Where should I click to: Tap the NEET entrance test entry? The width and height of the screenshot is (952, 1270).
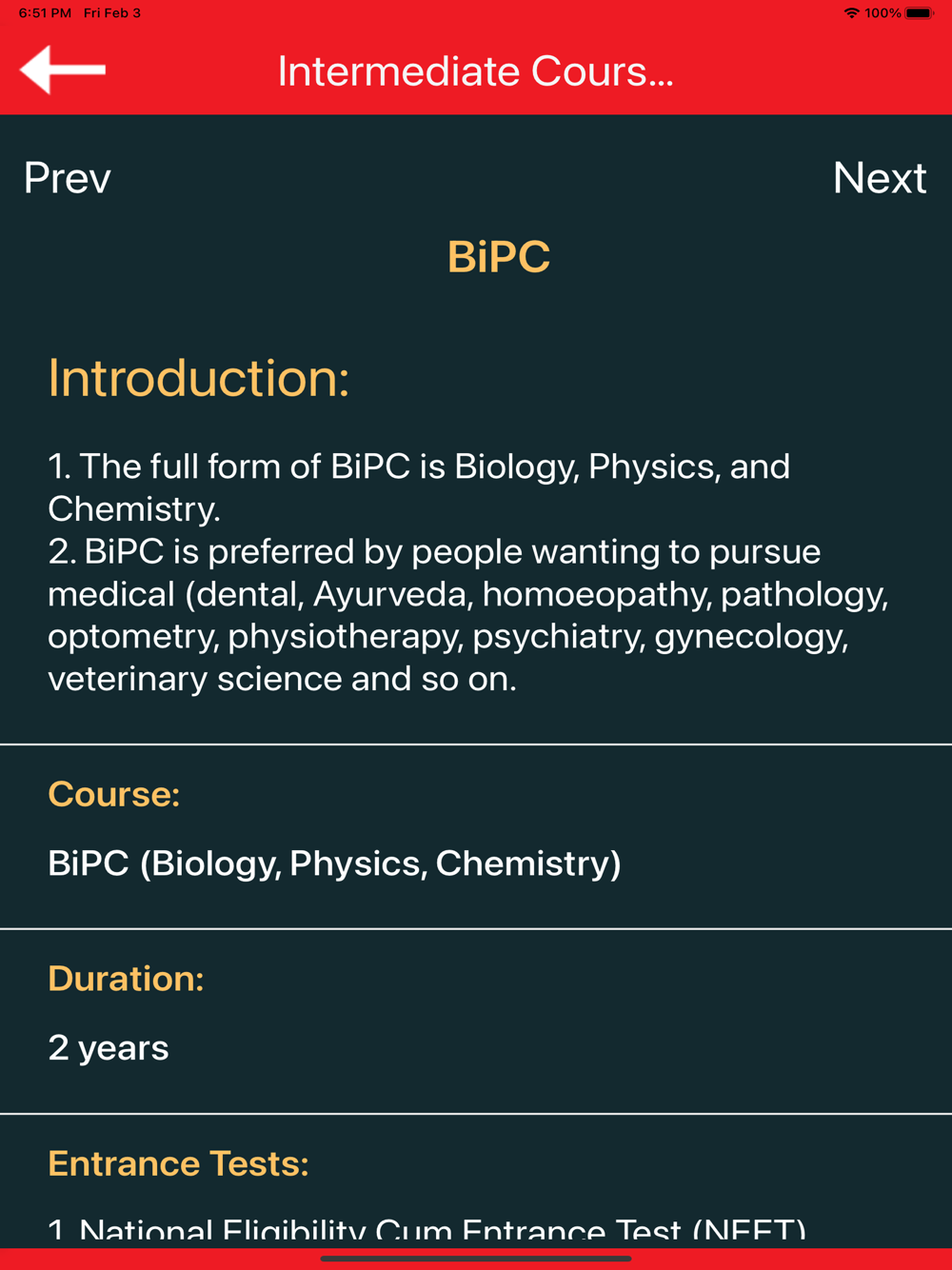pos(426,1229)
